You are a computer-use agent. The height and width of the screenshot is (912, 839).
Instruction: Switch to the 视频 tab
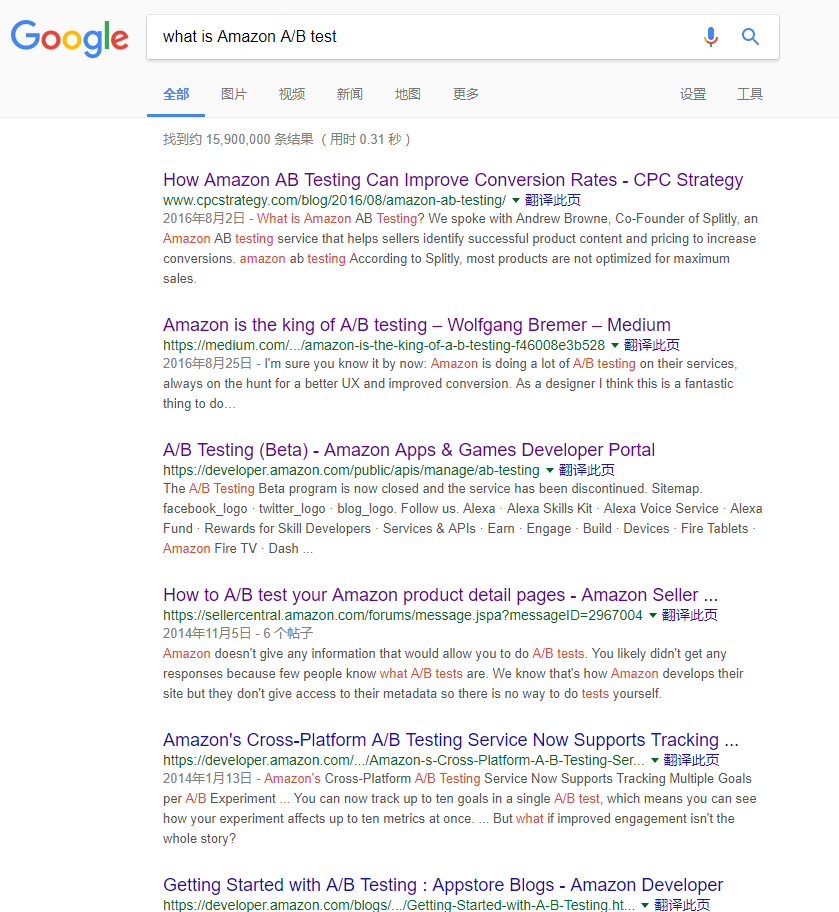click(x=291, y=94)
